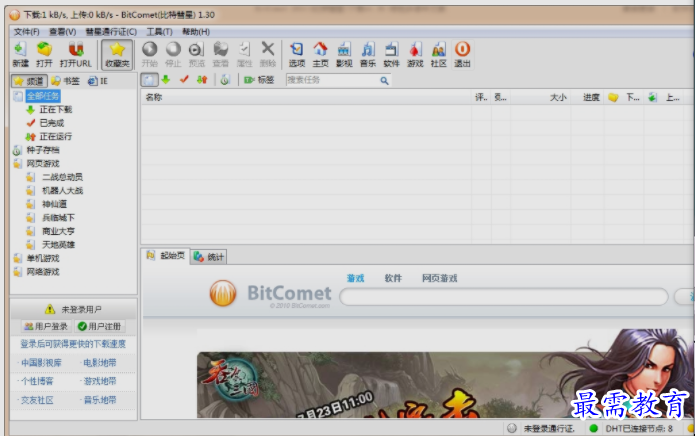Click the 预览 (Preview) toolbar icon
Screen dimensions: 695x436
point(196,54)
